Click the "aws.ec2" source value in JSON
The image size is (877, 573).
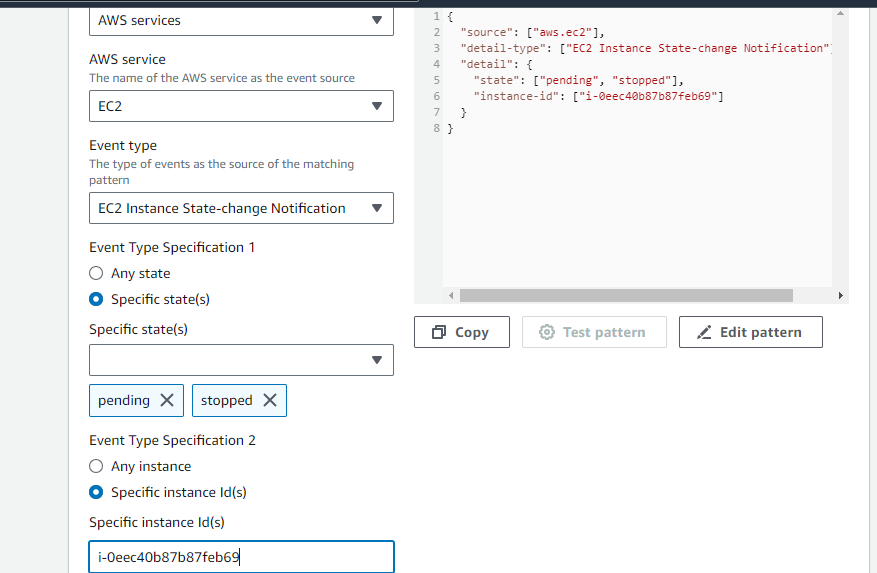[x=562, y=32]
